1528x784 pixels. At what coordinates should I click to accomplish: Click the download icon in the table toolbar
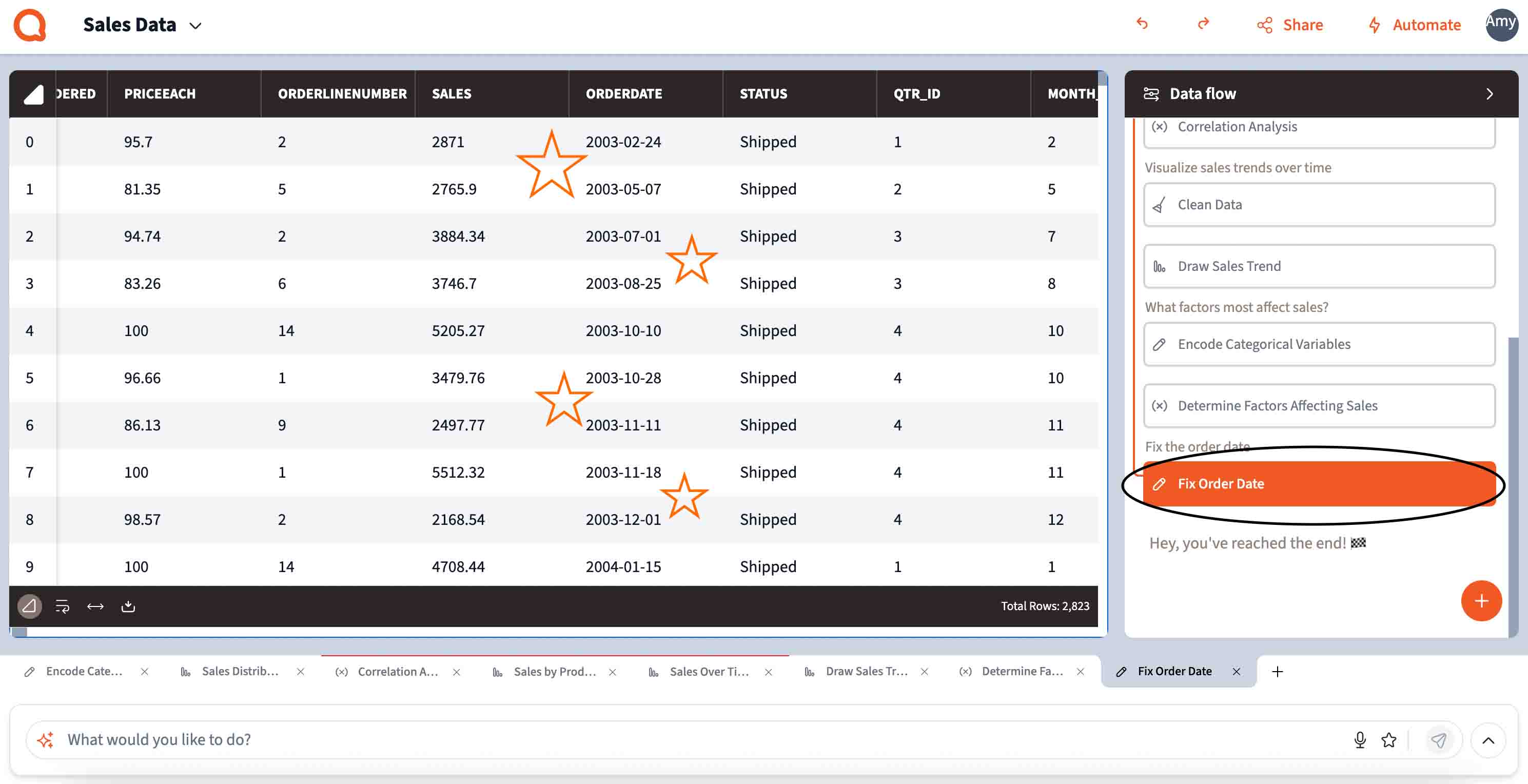point(128,606)
